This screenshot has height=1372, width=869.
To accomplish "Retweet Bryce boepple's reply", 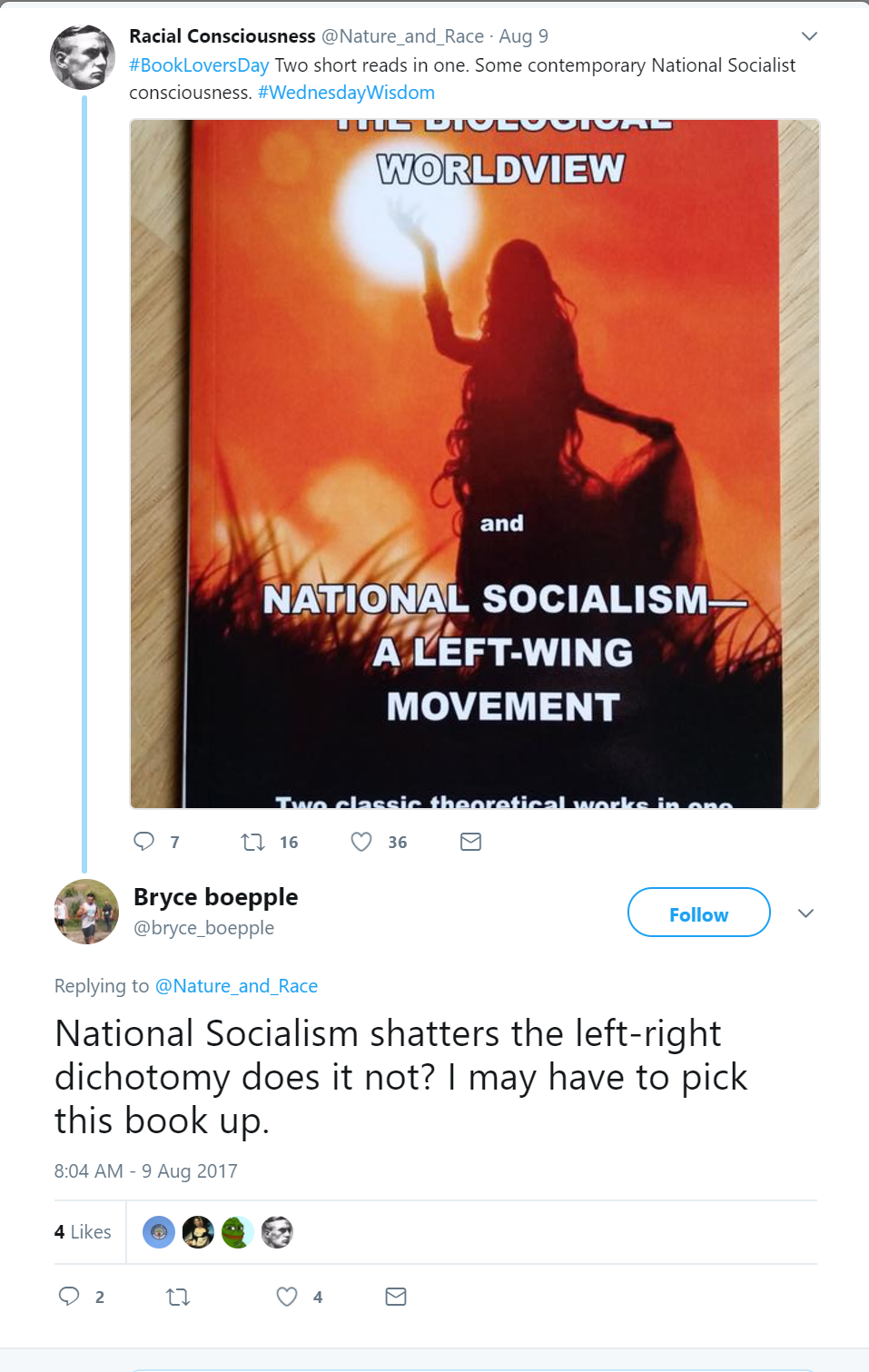I will 178,1297.
